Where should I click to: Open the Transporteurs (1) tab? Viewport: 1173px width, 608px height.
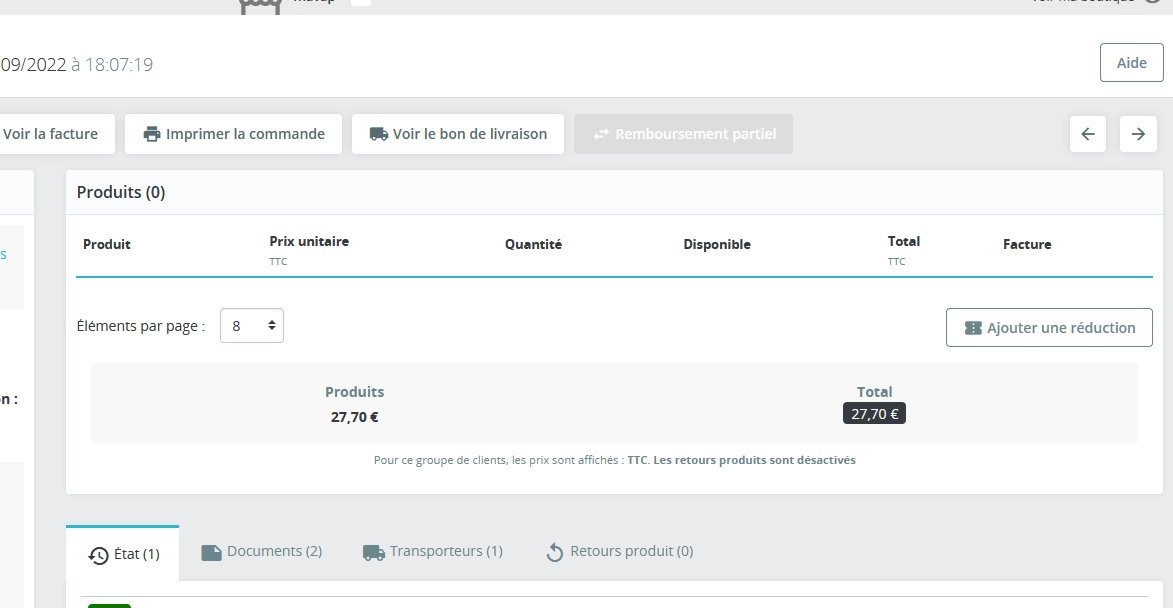(432, 552)
